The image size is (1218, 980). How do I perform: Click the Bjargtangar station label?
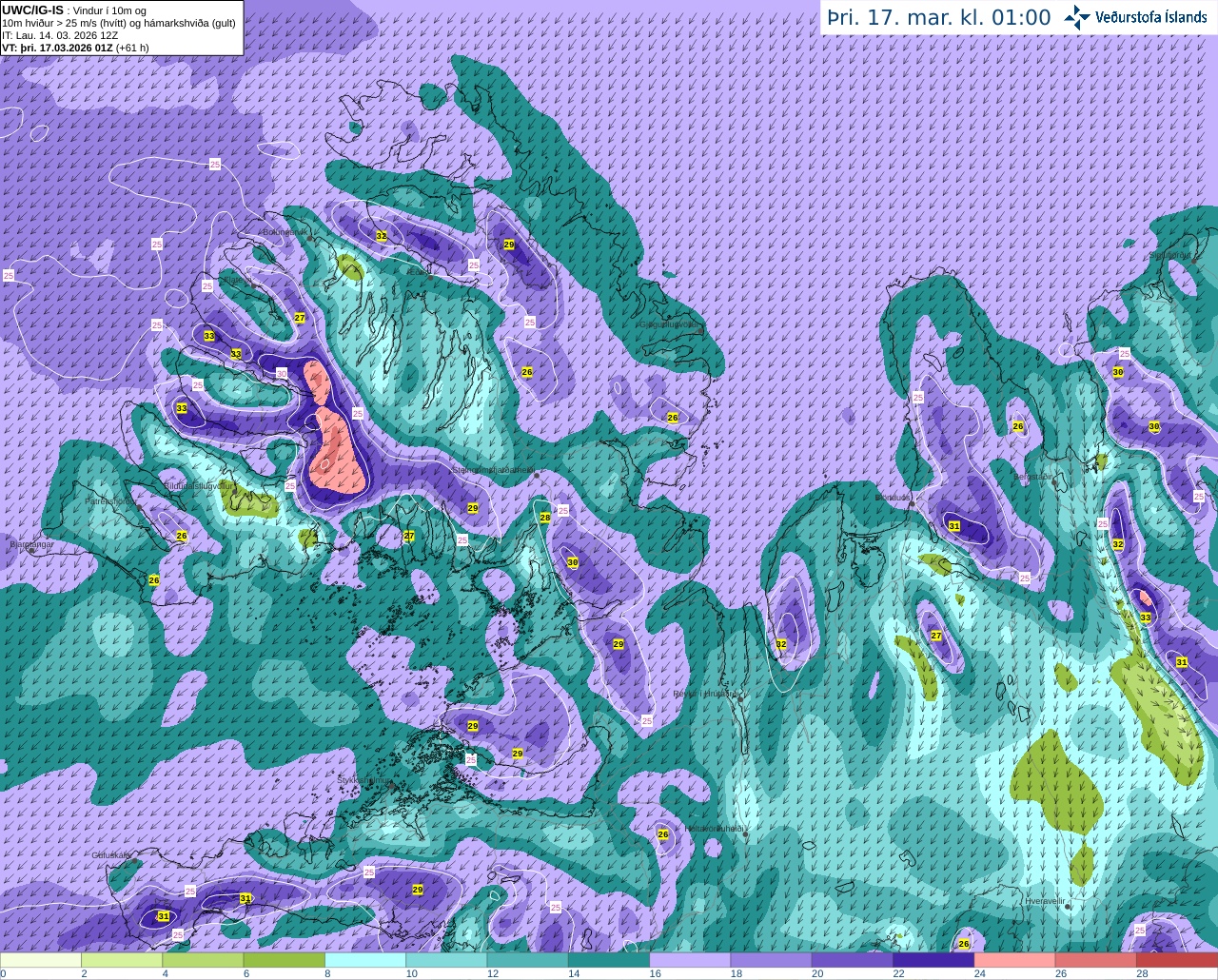tap(31, 545)
